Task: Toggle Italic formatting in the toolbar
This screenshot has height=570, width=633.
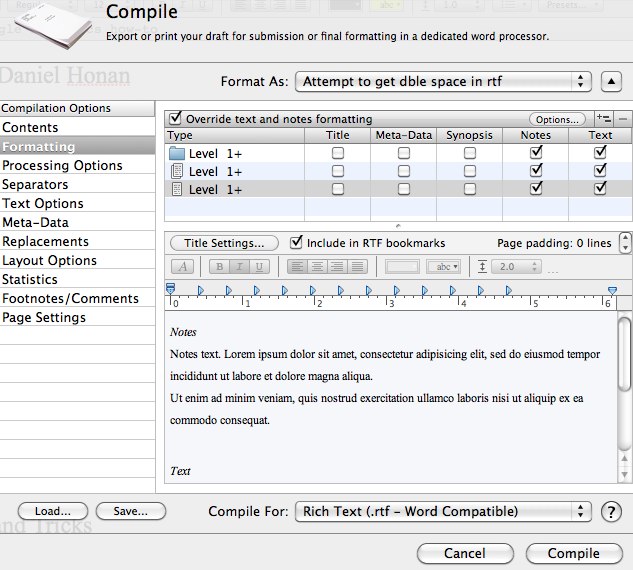Action: point(240,267)
